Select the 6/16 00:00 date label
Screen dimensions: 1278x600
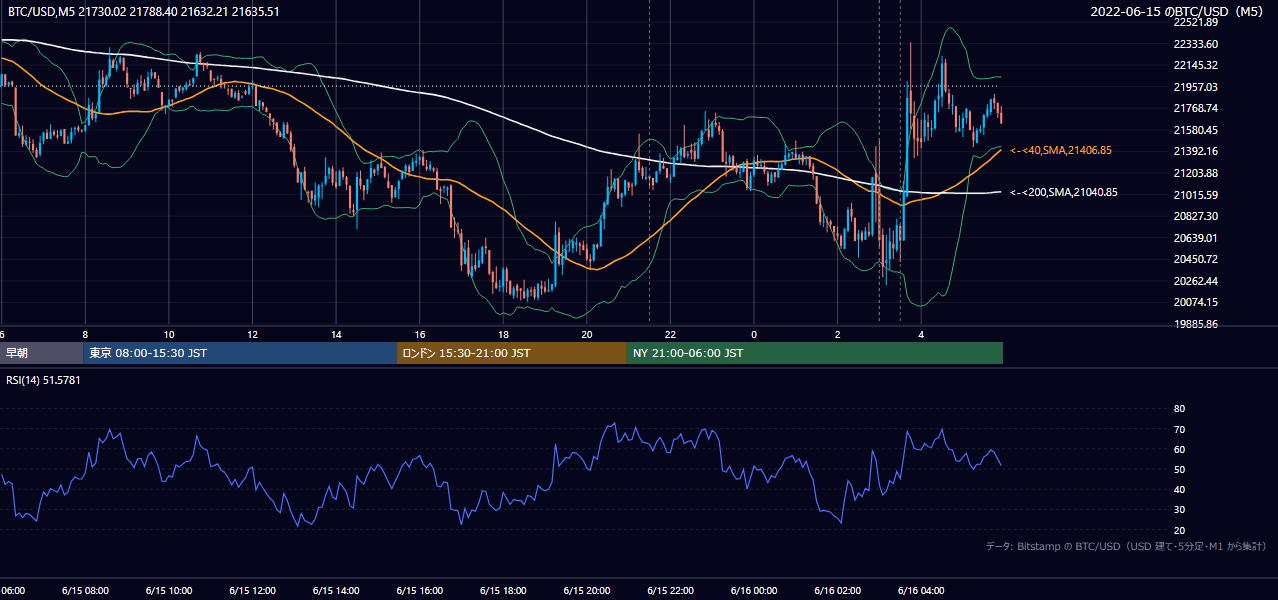(x=754, y=590)
